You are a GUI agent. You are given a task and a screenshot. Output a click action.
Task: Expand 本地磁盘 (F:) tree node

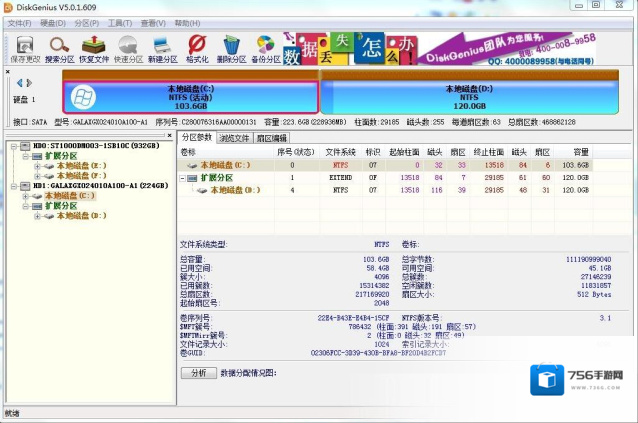(x=37, y=175)
